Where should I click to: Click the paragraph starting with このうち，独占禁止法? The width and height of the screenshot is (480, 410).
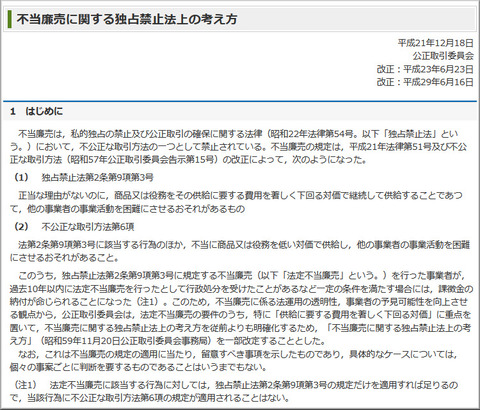[241, 308]
